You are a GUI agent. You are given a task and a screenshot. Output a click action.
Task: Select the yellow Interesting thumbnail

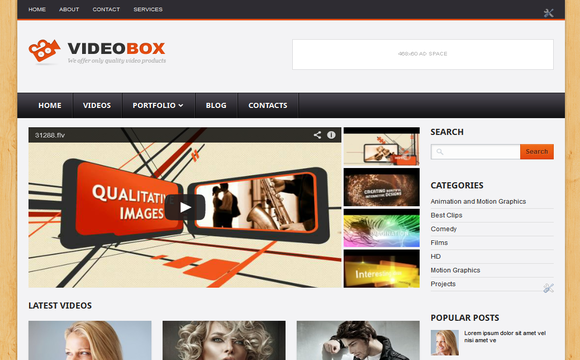pos(381,269)
